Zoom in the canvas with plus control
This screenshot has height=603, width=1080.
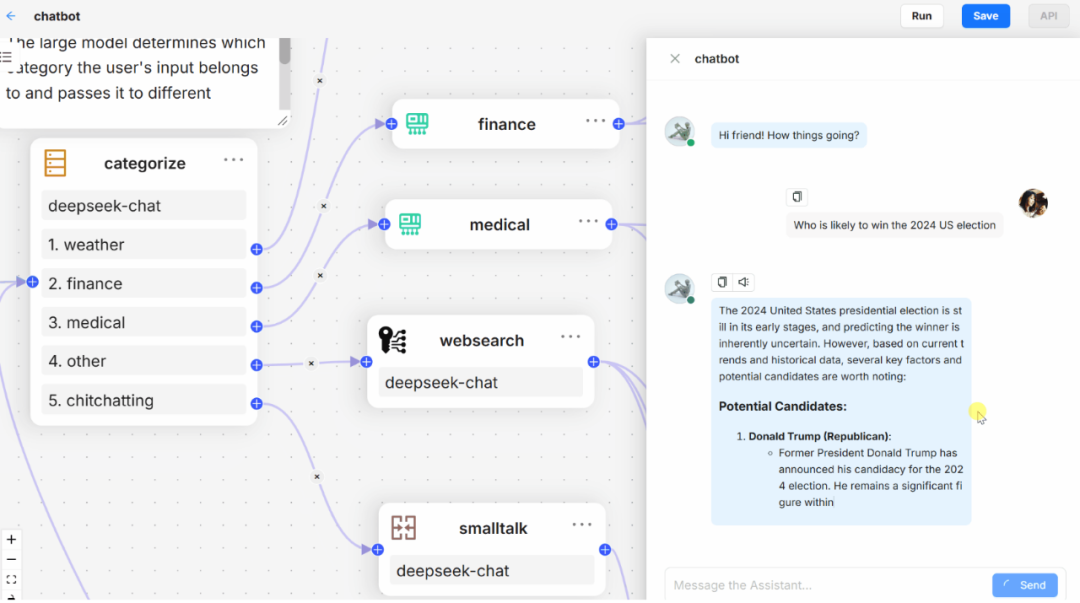(12, 540)
